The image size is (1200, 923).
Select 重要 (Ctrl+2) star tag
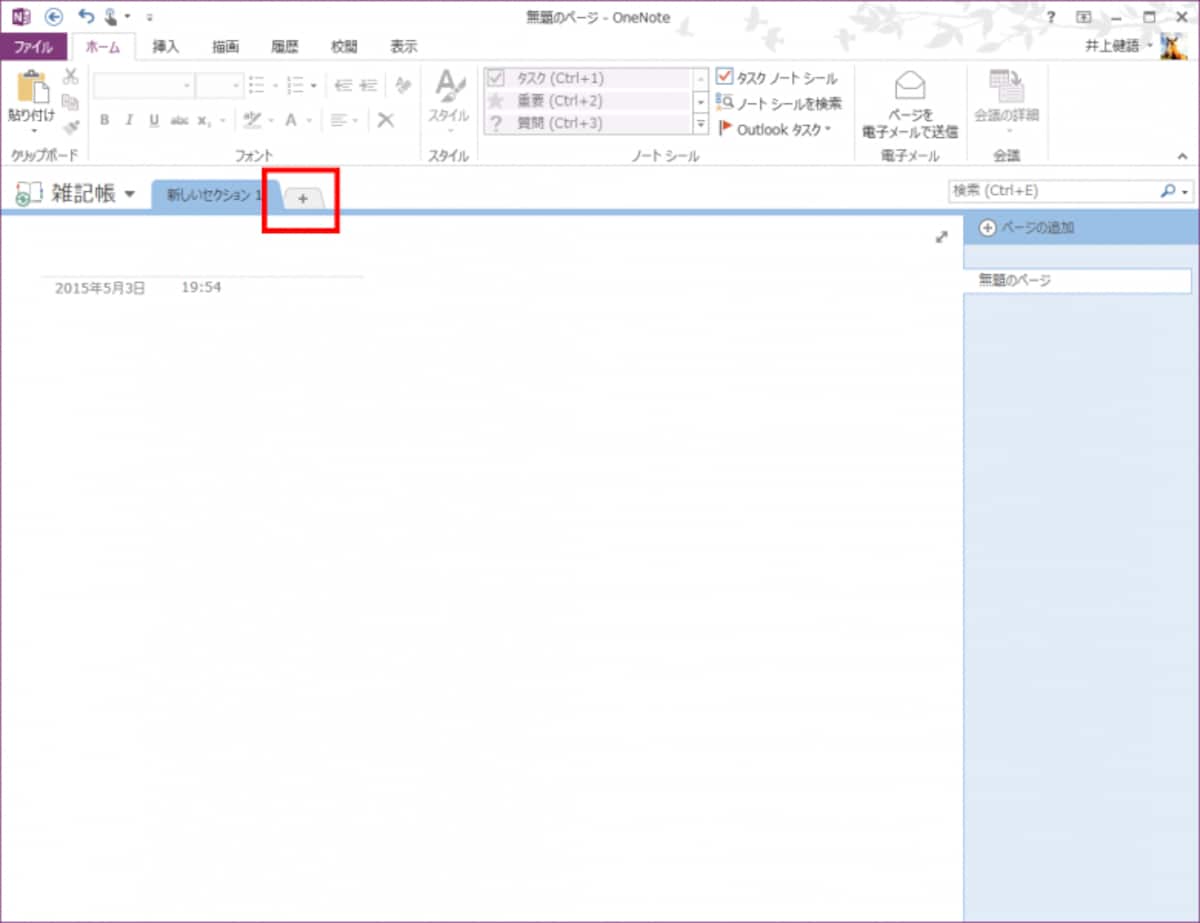588,101
